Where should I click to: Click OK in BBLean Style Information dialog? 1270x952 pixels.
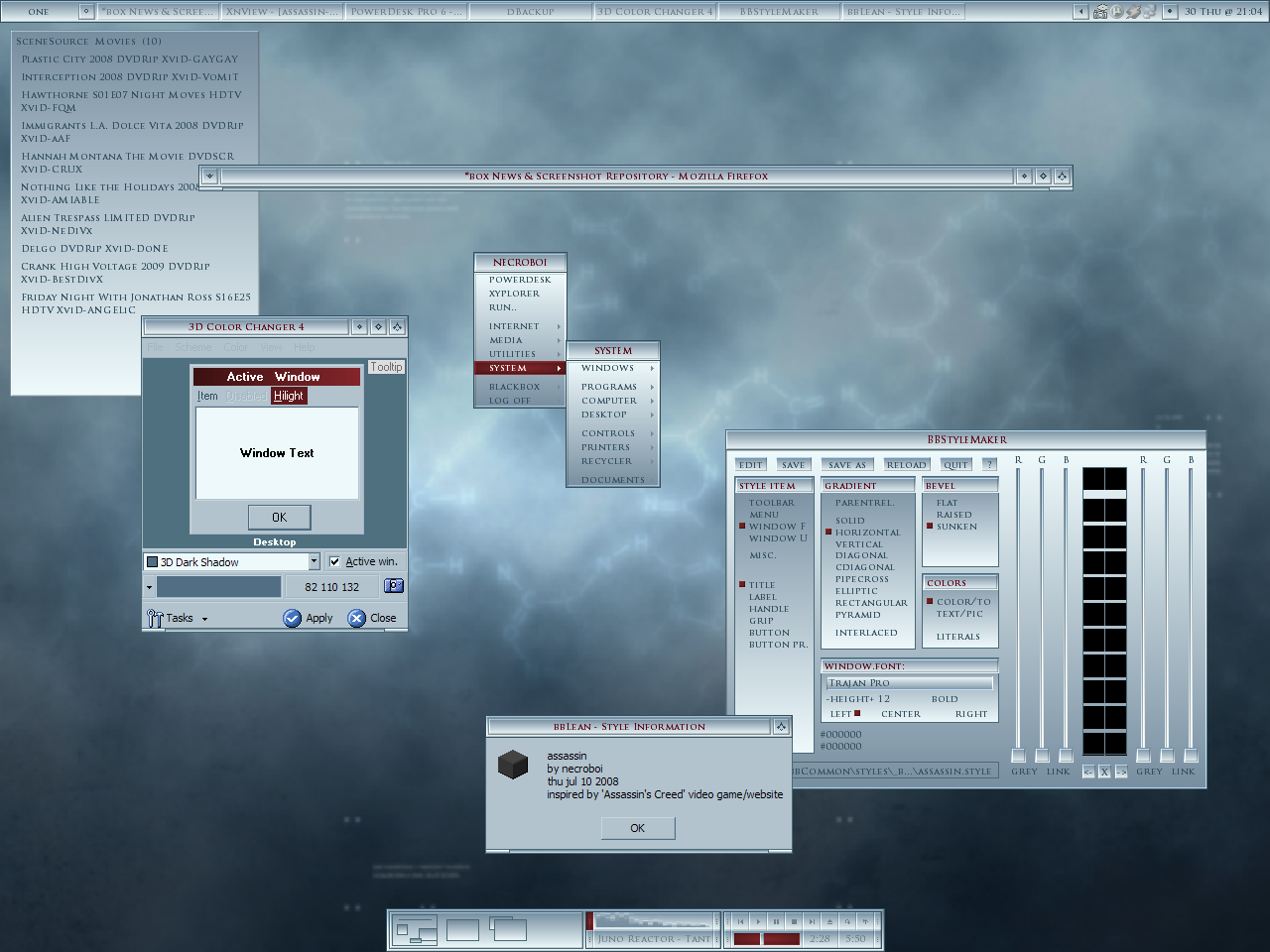tap(638, 828)
